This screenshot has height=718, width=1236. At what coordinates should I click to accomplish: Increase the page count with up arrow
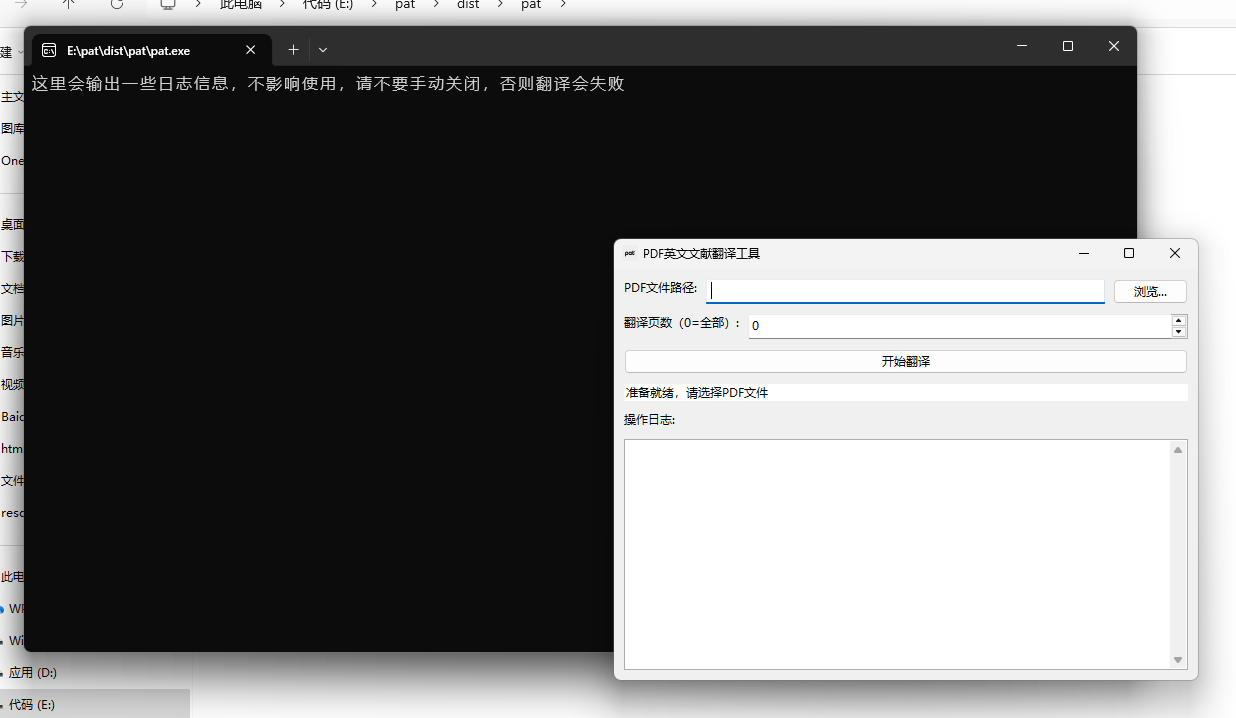tap(1179, 320)
